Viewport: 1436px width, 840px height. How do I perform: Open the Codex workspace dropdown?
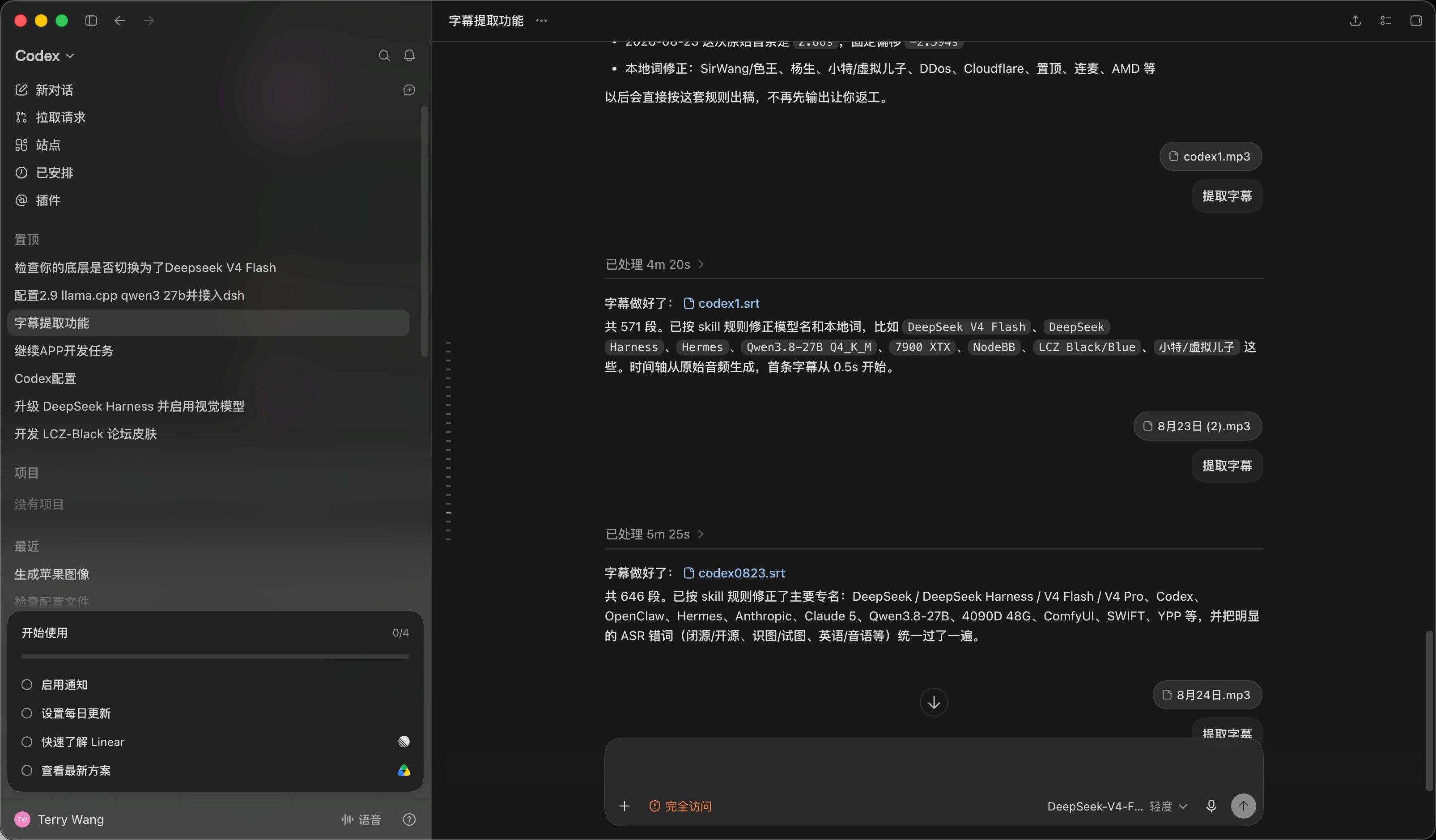pyautogui.click(x=44, y=55)
